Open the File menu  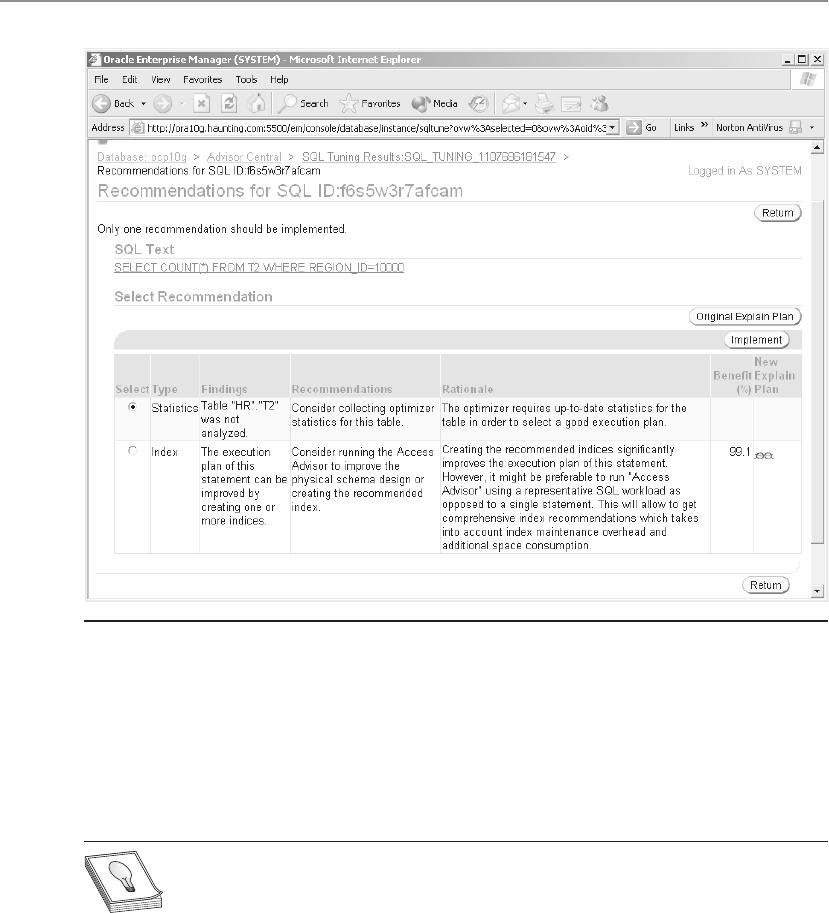pos(101,80)
